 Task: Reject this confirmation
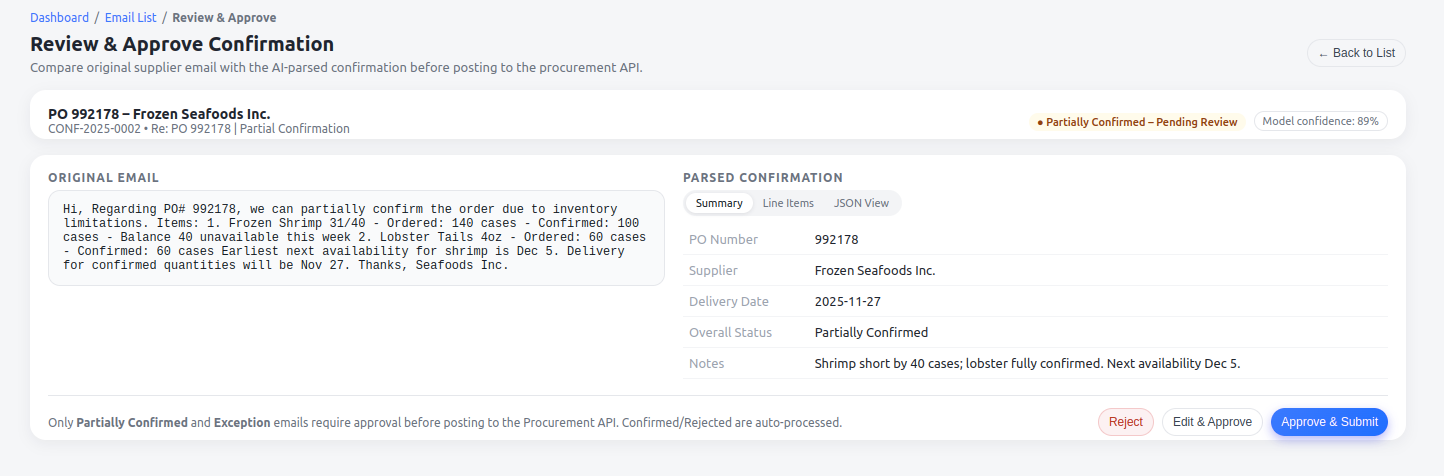tap(1125, 422)
